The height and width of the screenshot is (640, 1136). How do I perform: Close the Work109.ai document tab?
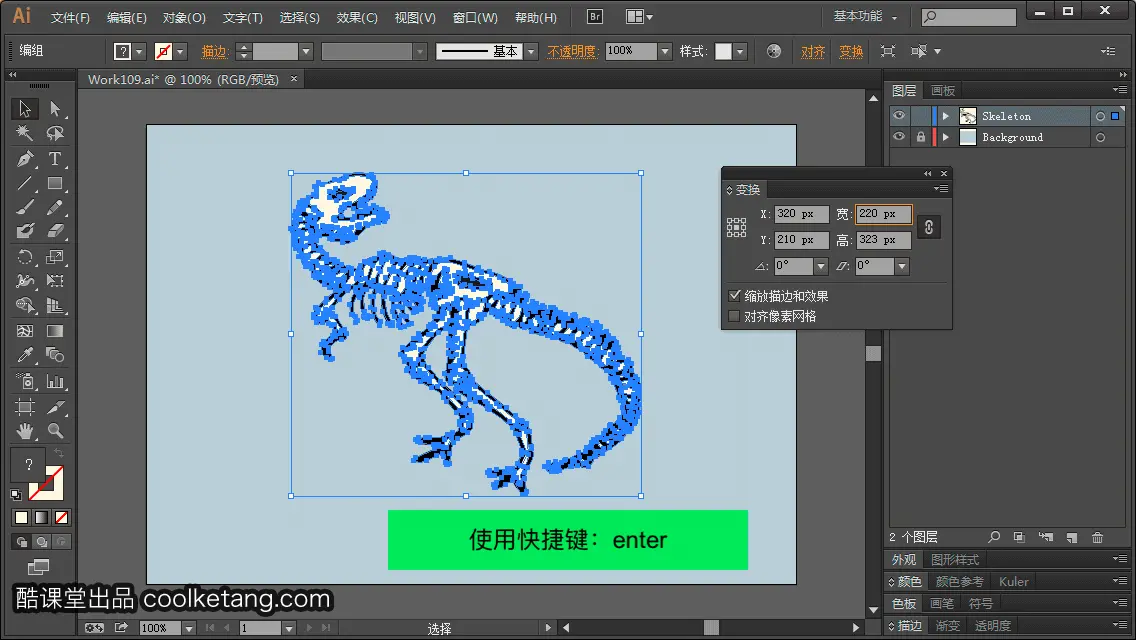[293, 79]
